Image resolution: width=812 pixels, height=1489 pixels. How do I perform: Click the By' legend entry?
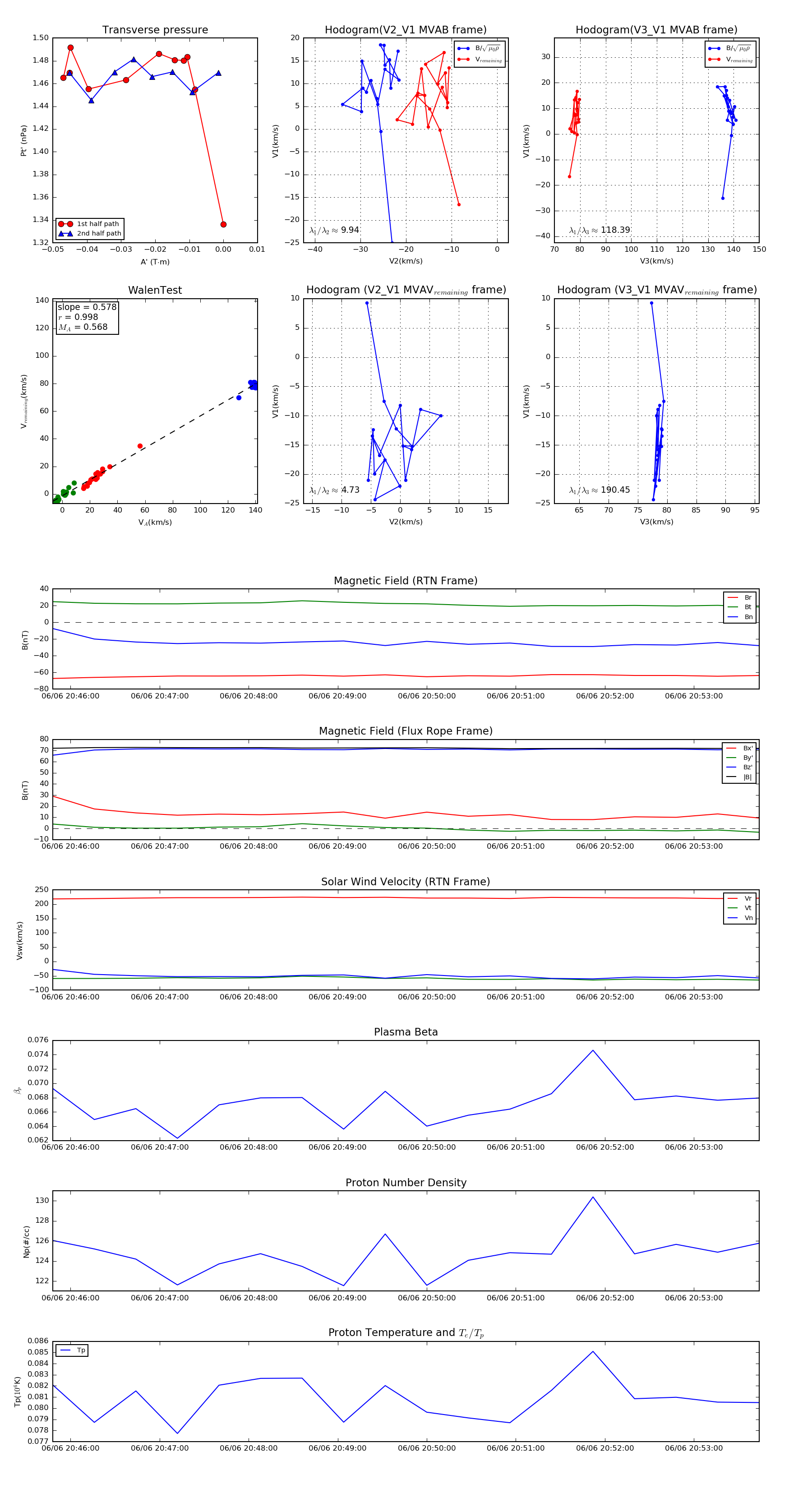[x=739, y=758]
